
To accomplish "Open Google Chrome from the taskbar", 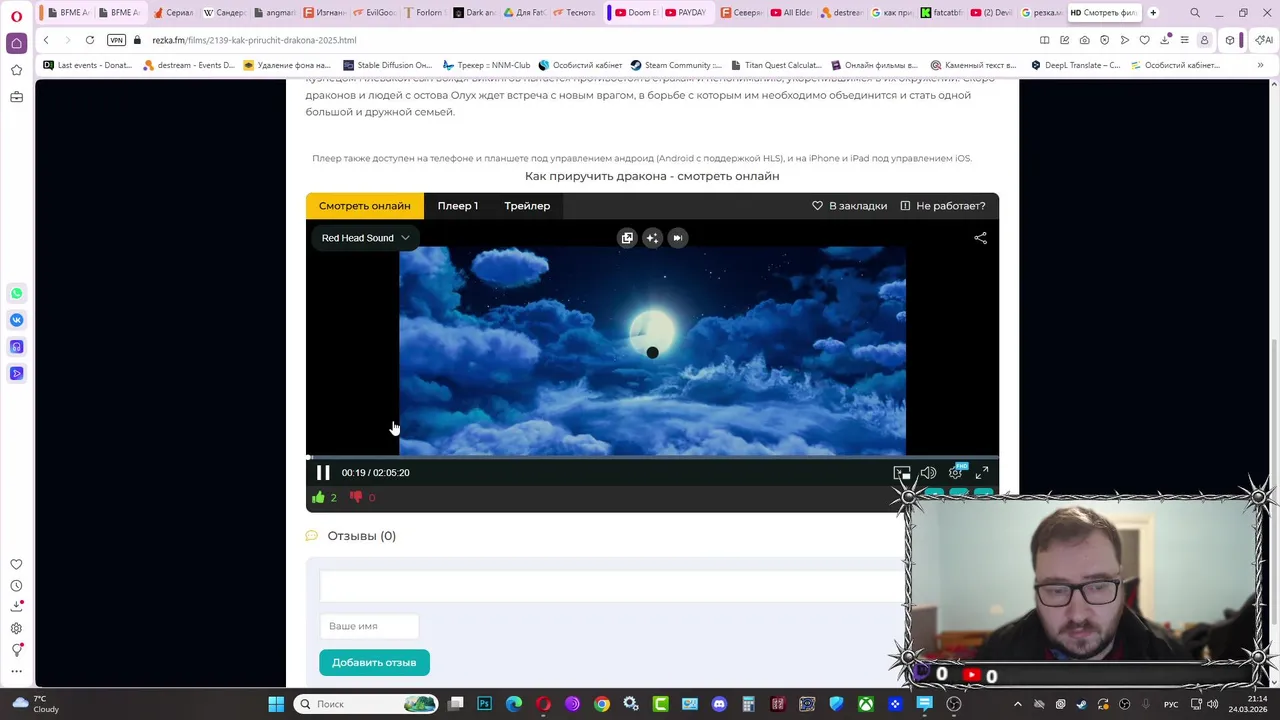I will click(x=602, y=704).
